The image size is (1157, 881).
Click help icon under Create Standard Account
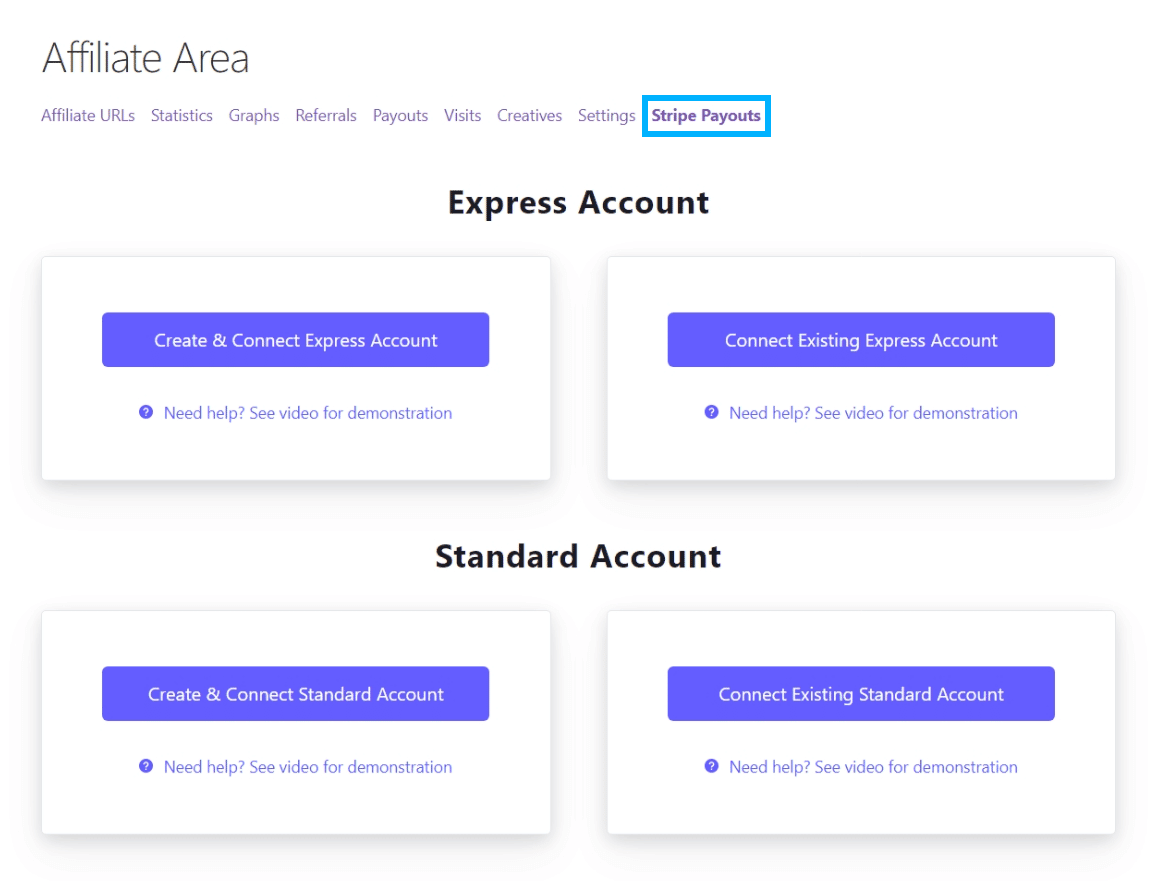tap(146, 766)
